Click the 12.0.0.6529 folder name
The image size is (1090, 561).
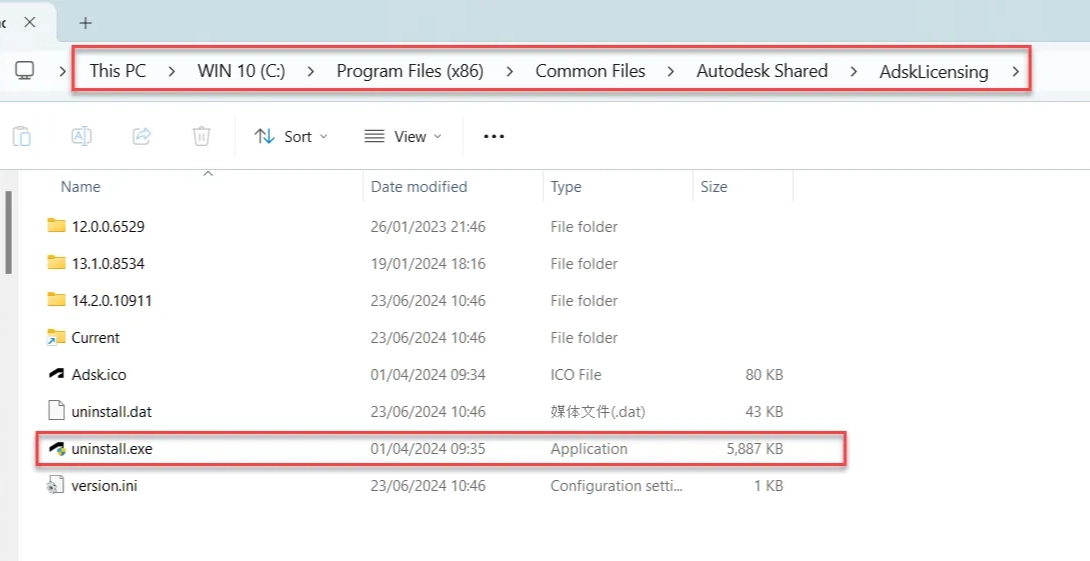pos(108,226)
